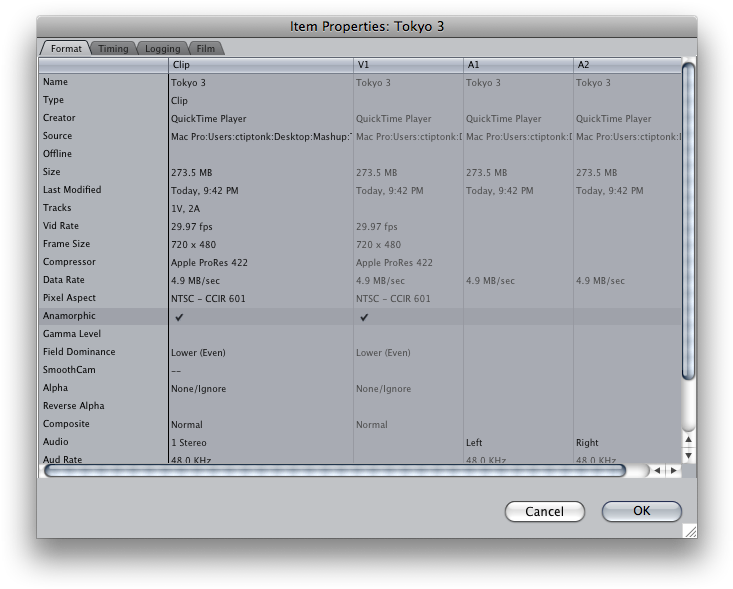Screen dimensions: 733x589
Task: Open Clip column Pixel Aspect NTSC - CCIR 601
Action: 208,299
